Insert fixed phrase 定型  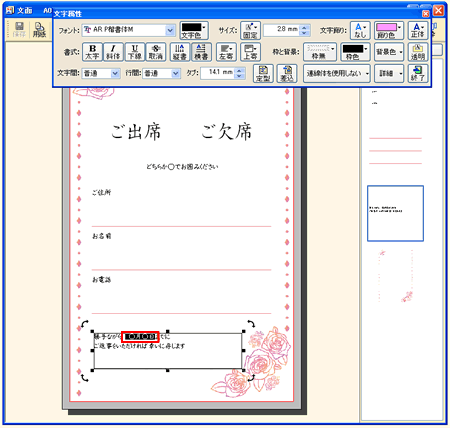tap(263, 73)
